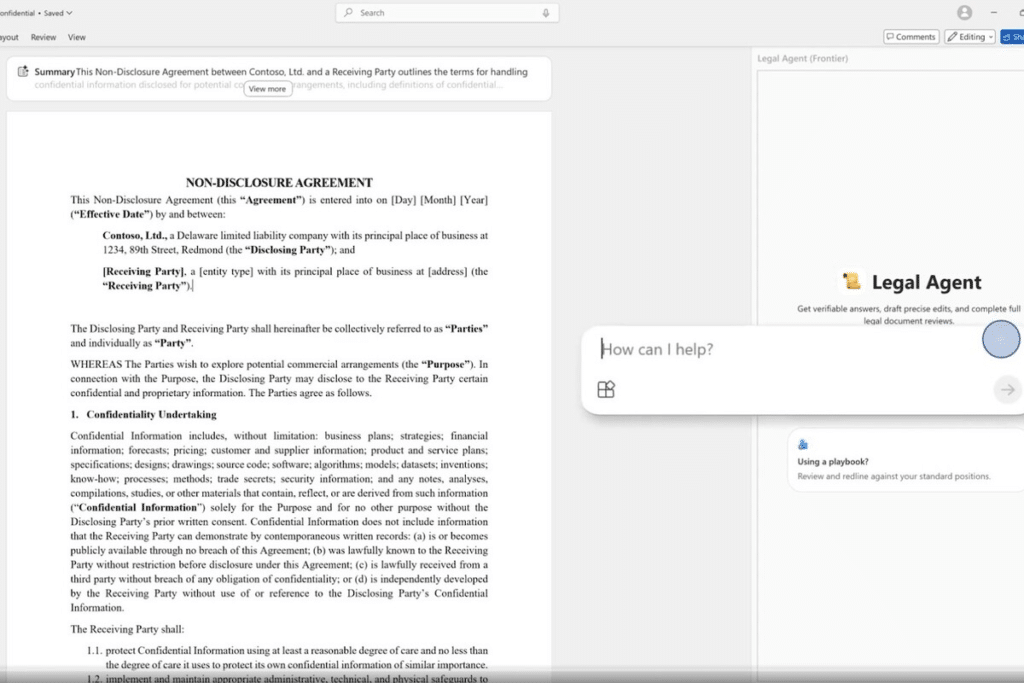Click the send arrow in the prompt box
Image resolution: width=1024 pixels, height=683 pixels.
click(1008, 390)
